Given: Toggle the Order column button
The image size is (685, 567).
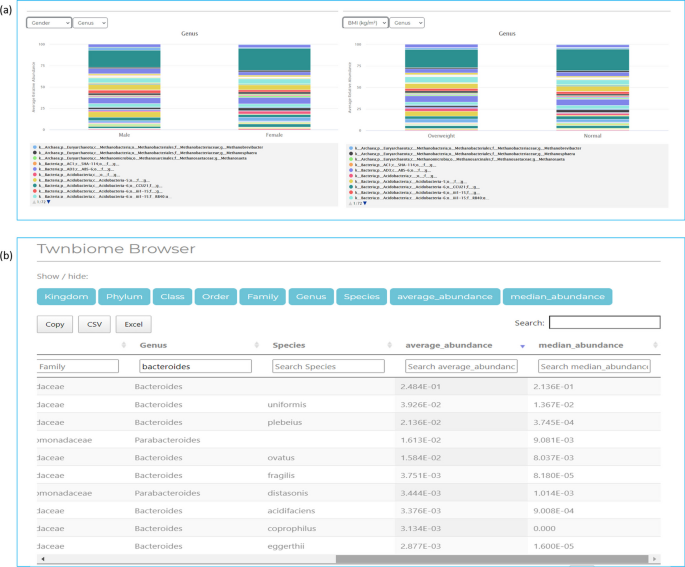Looking at the screenshot, I should pyautogui.click(x=216, y=297).
